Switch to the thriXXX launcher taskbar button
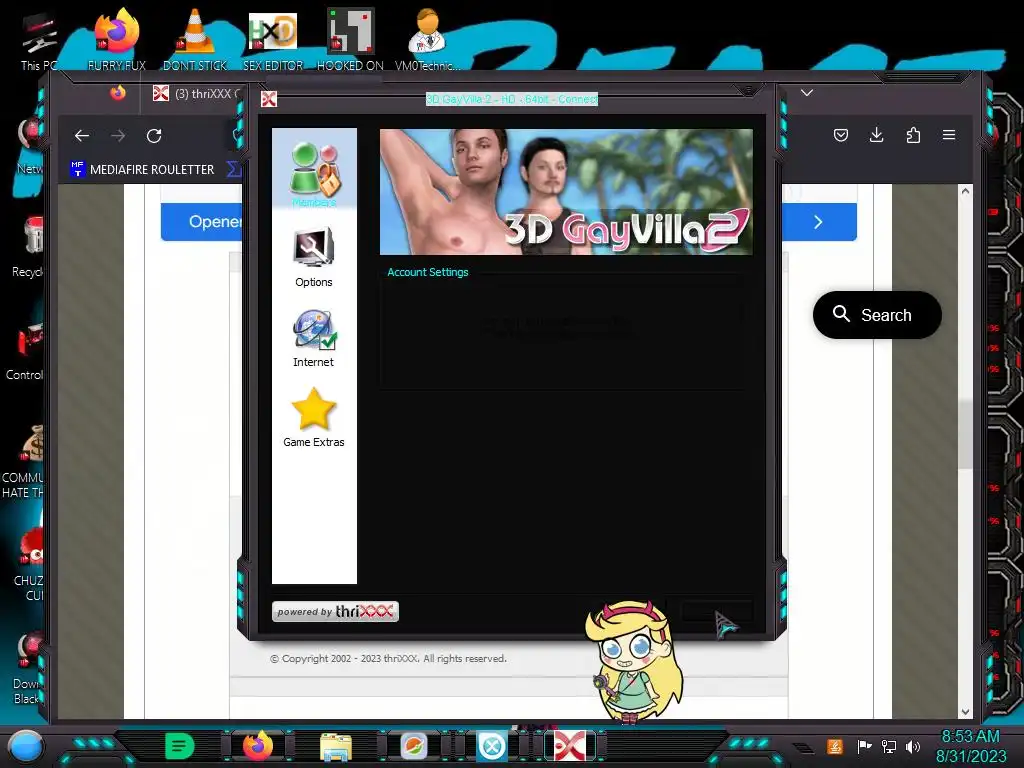Screen dimensions: 1024x768 pyautogui.click(x=569, y=746)
